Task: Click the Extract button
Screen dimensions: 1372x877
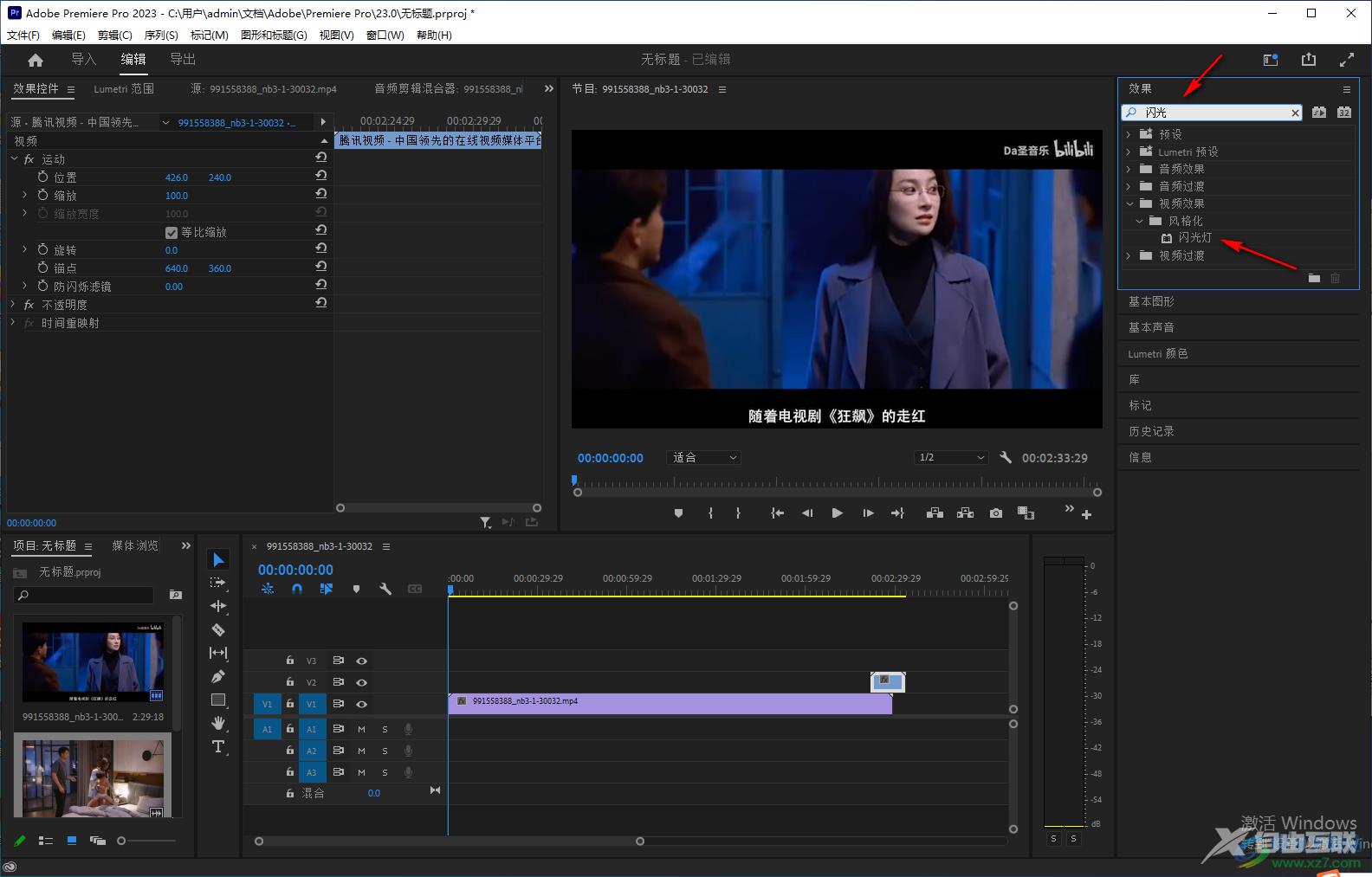Action: pos(965,513)
